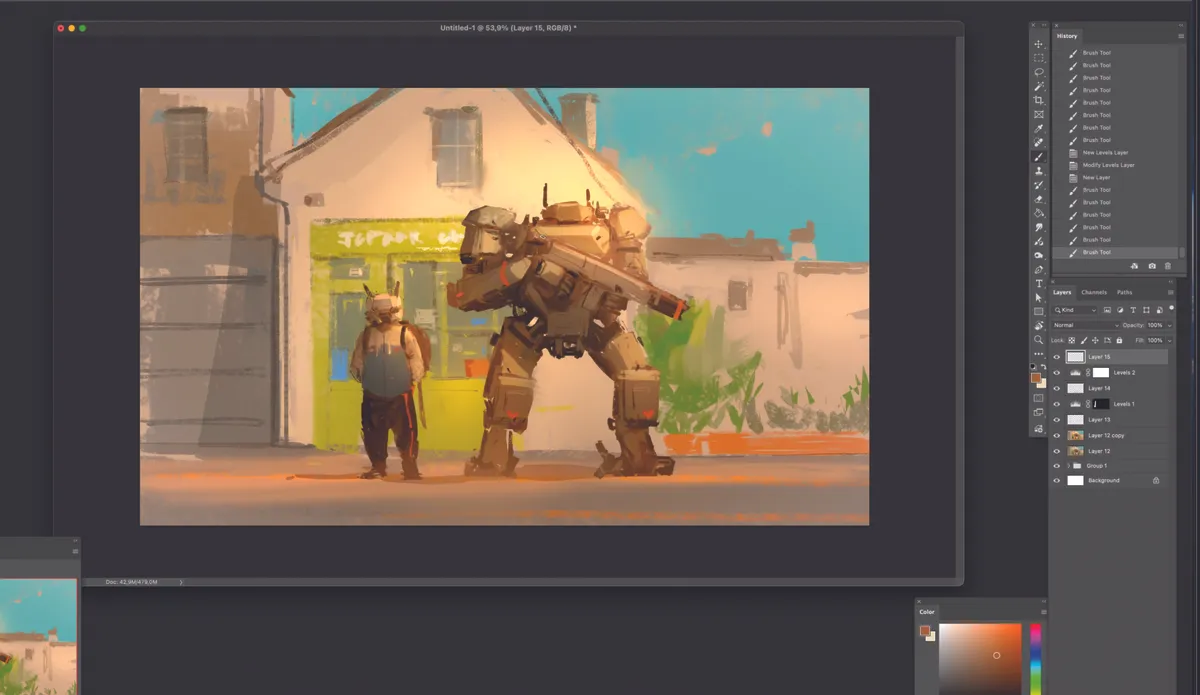Select the Paint Bucket tool
This screenshot has width=1200, height=695.
[x=1038, y=212]
